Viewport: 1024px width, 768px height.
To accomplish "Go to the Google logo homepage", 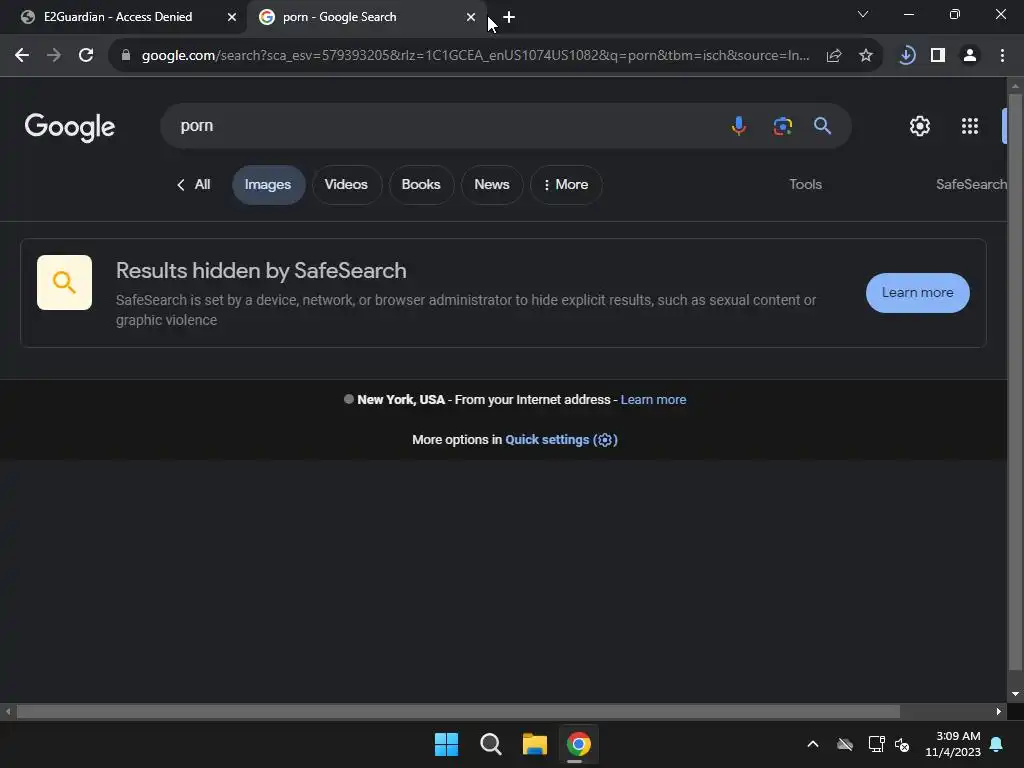I will 70,127.
